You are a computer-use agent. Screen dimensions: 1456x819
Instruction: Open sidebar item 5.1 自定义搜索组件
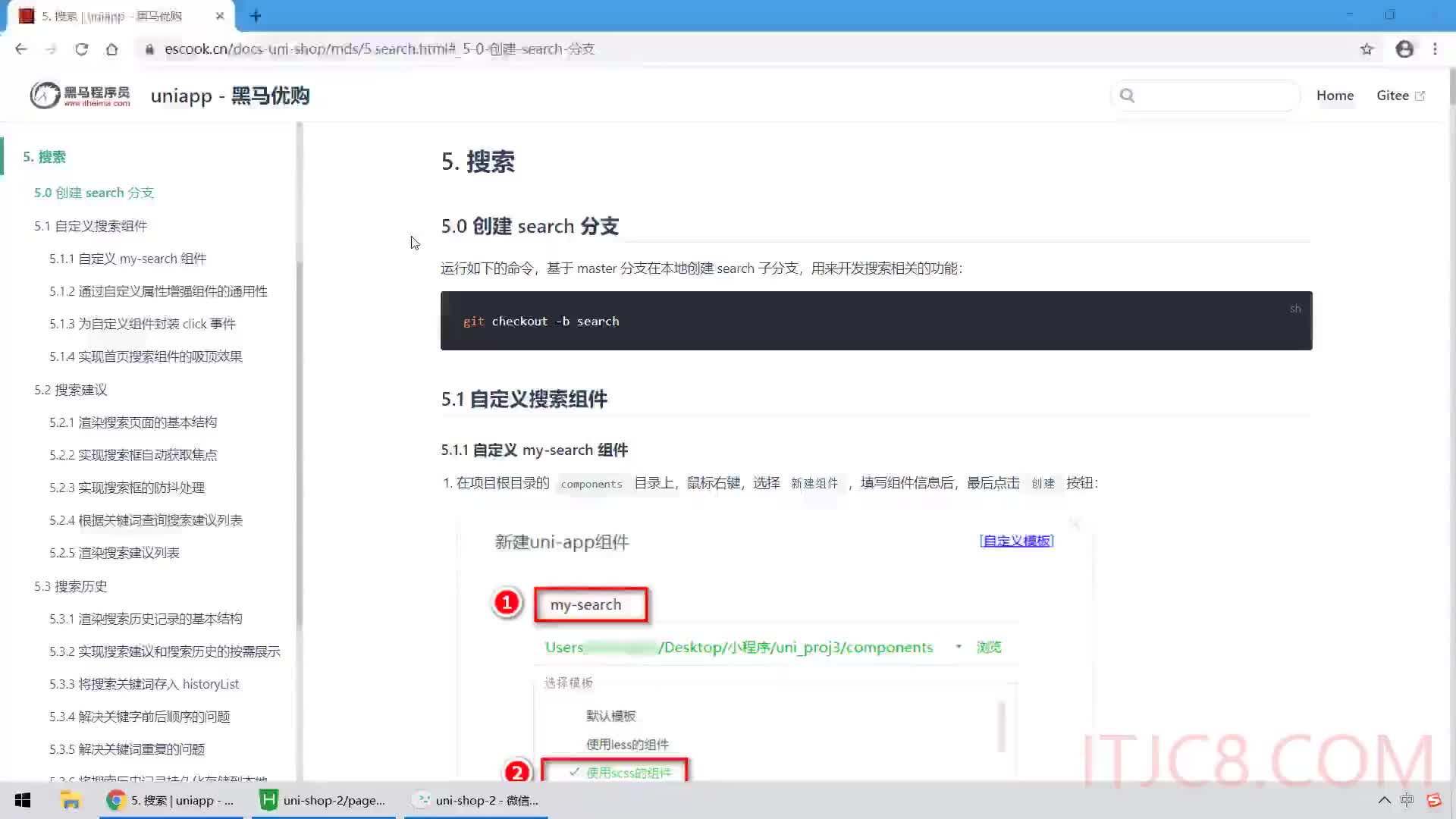click(90, 226)
